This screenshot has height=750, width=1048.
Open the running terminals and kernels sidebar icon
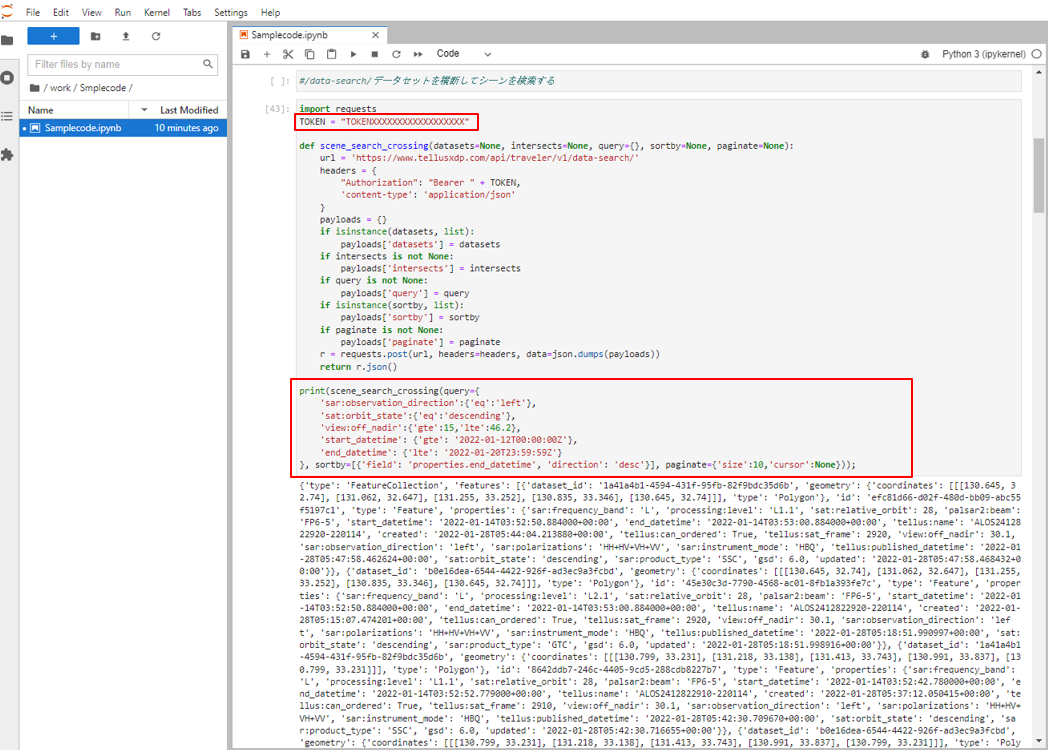click(x=7, y=78)
